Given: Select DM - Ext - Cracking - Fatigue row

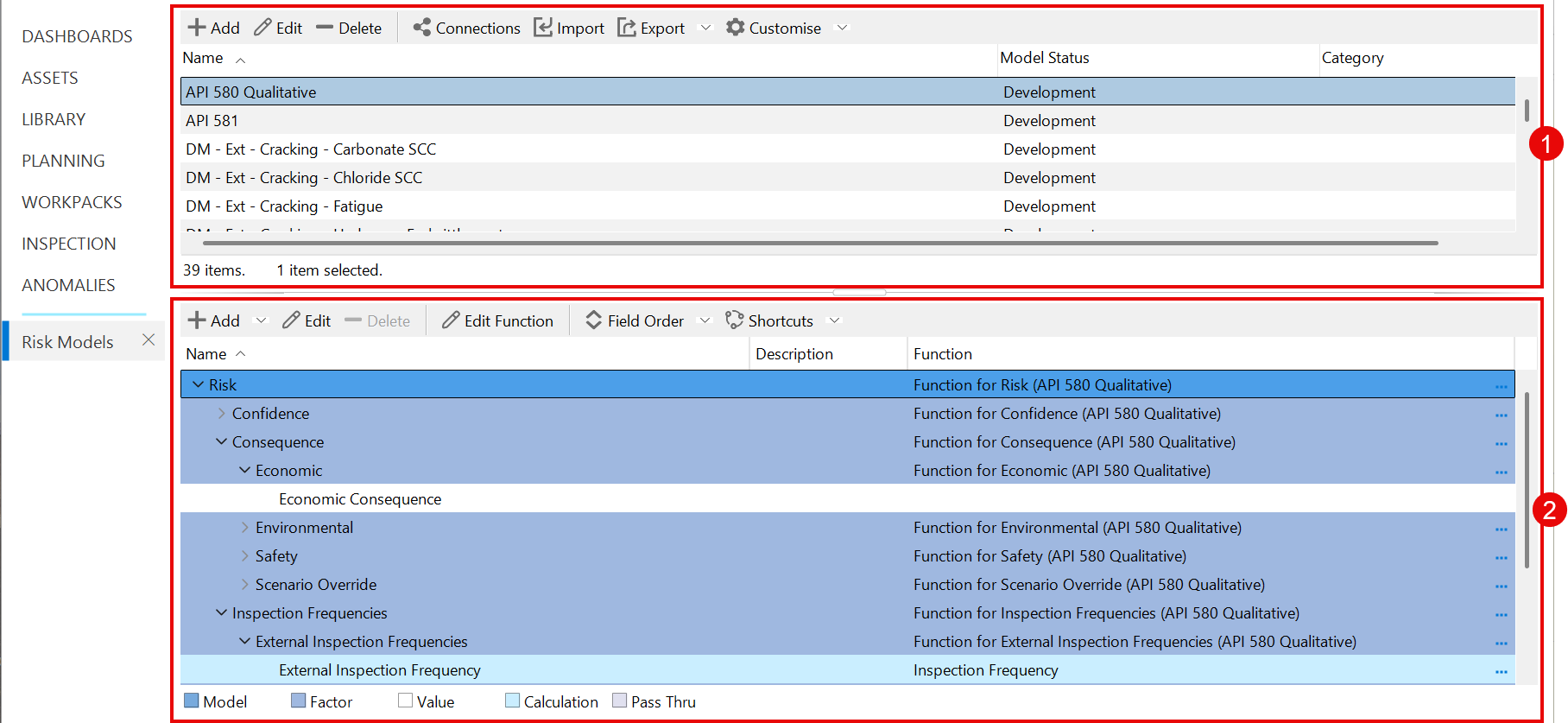Looking at the screenshot, I should tap(848, 206).
